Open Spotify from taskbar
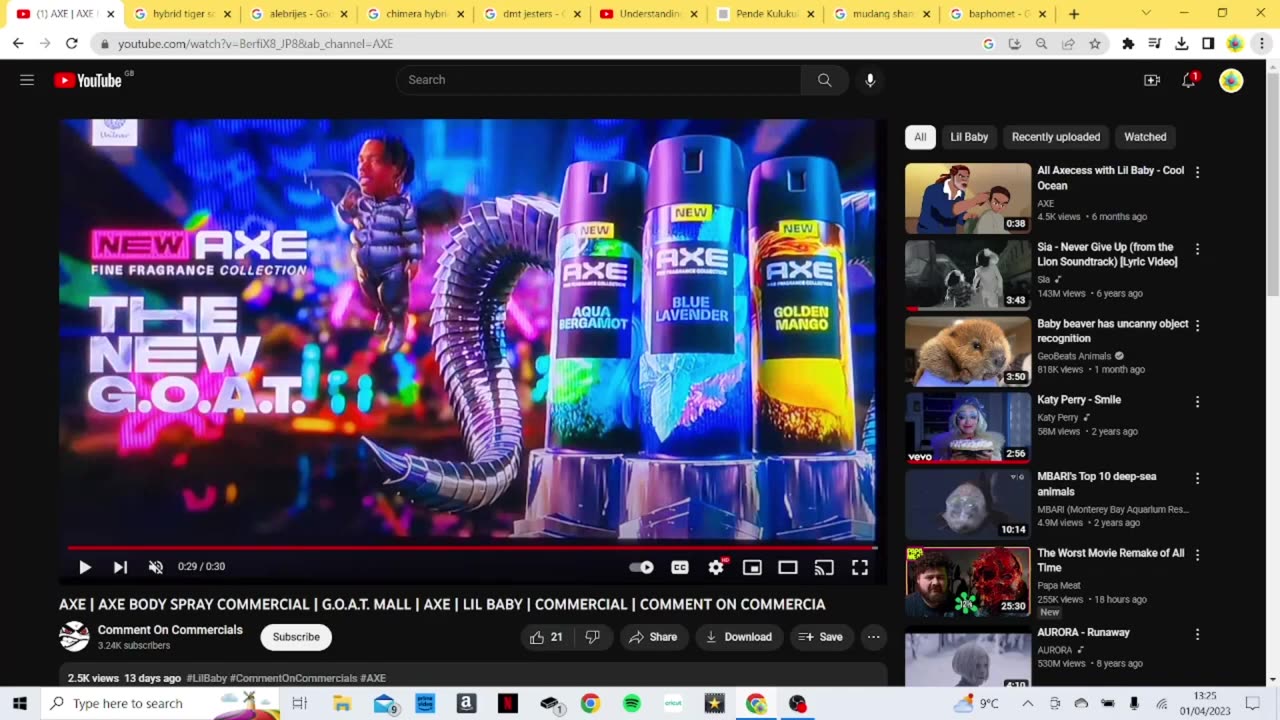The width and height of the screenshot is (1280, 720). click(x=632, y=704)
